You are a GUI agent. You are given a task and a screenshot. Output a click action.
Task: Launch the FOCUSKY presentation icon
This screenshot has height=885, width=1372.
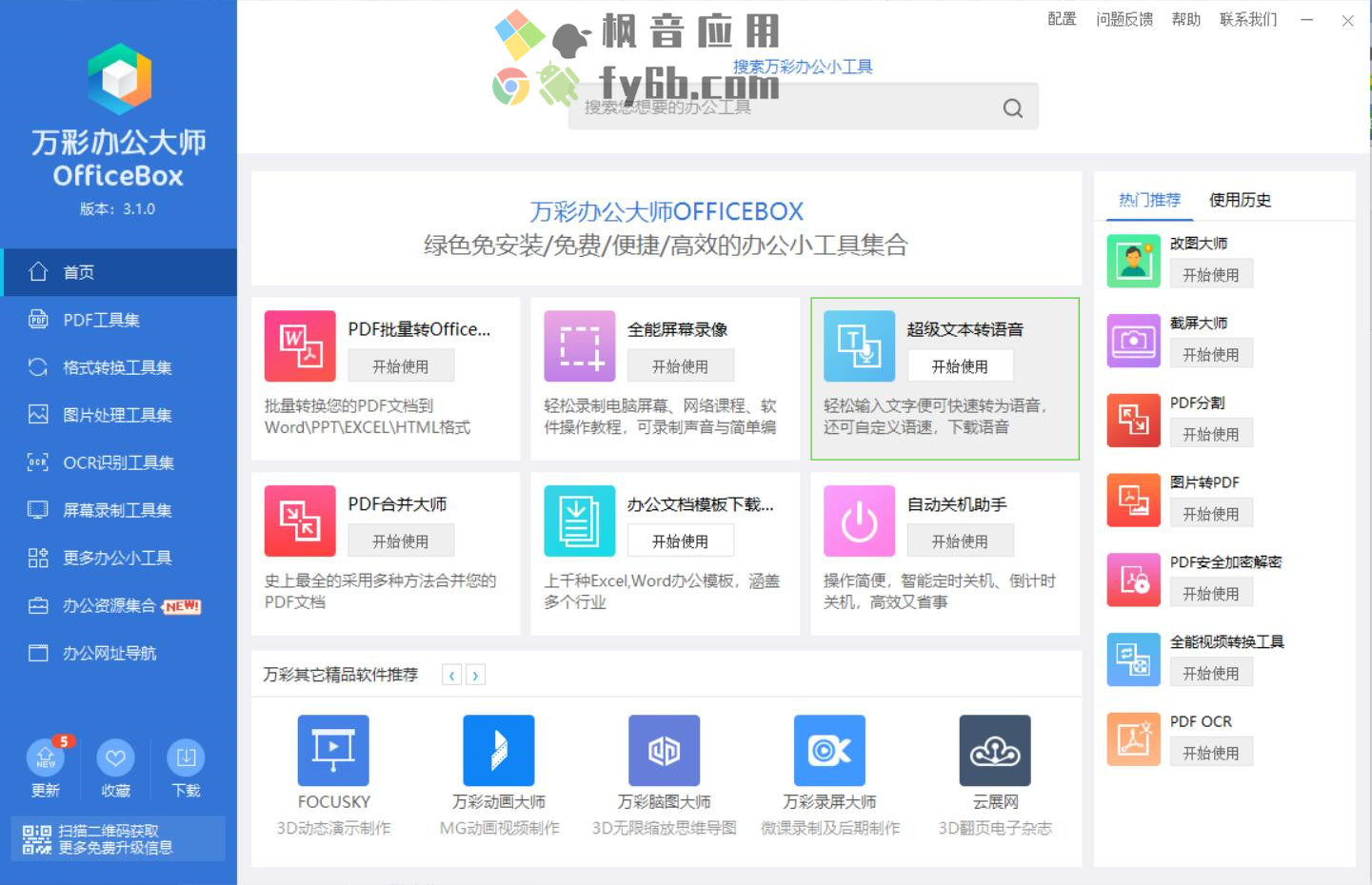[333, 751]
